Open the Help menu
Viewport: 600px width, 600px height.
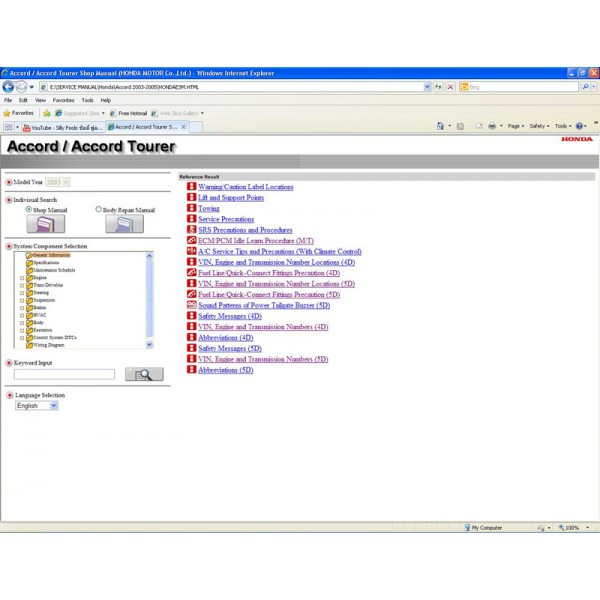[106, 100]
